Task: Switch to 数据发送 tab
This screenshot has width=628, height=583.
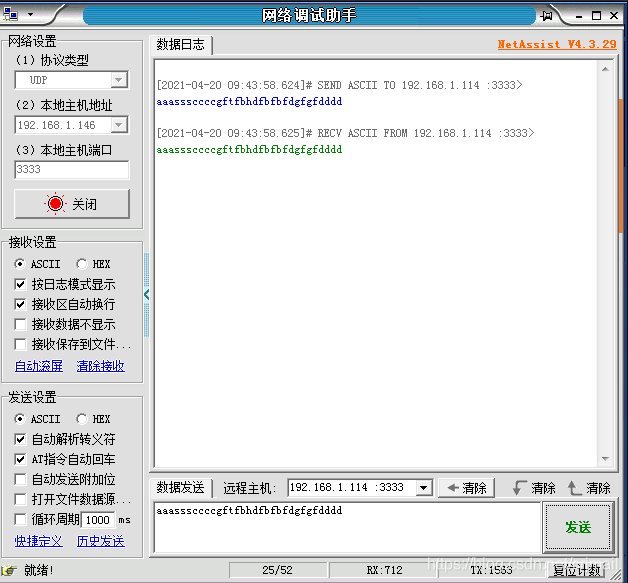Action: (180, 488)
